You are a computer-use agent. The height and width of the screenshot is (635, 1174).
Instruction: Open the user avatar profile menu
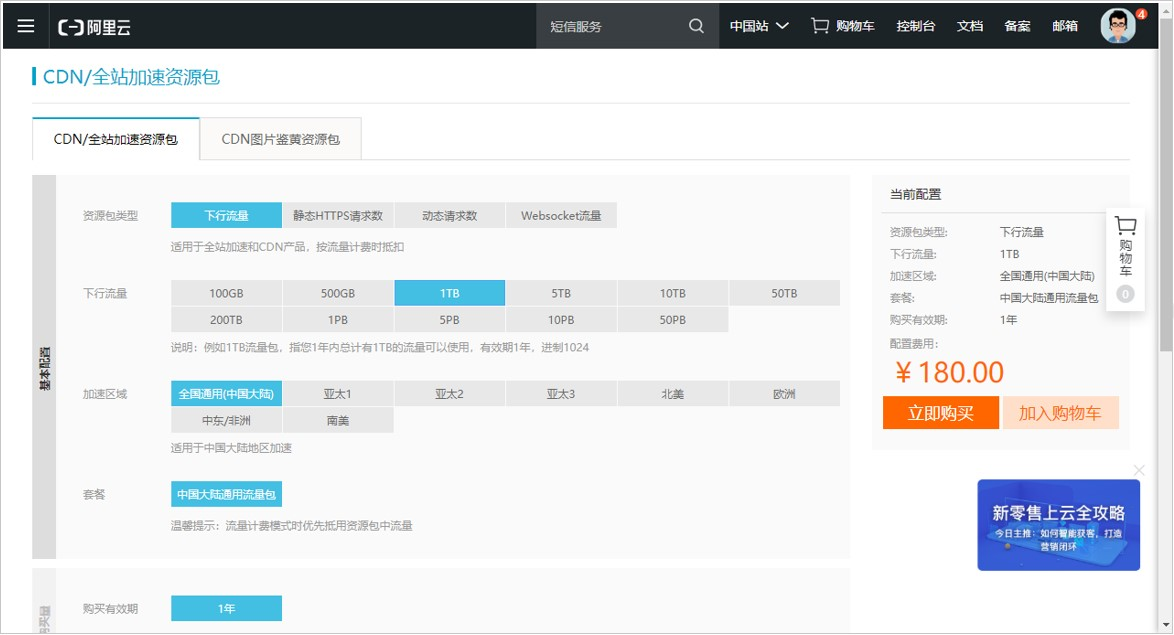(x=1118, y=26)
